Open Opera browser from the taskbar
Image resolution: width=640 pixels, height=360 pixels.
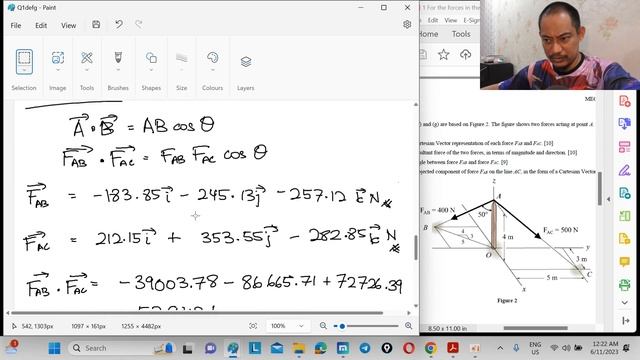pyautogui.click(x=409, y=348)
